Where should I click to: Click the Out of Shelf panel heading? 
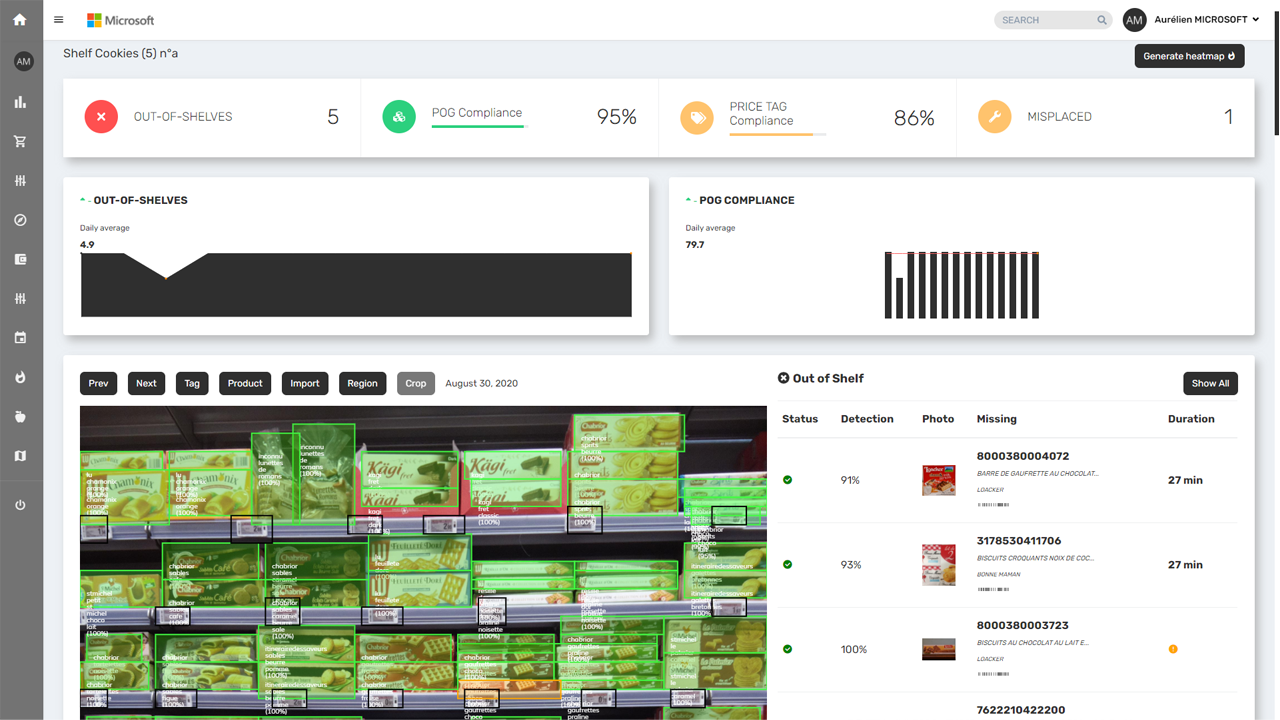tap(821, 378)
